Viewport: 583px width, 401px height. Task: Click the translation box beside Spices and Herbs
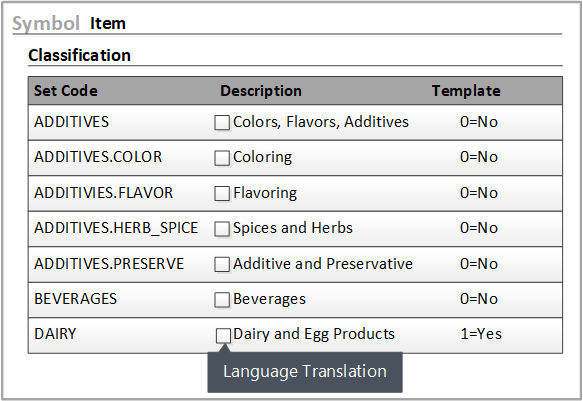click(x=222, y=229)
